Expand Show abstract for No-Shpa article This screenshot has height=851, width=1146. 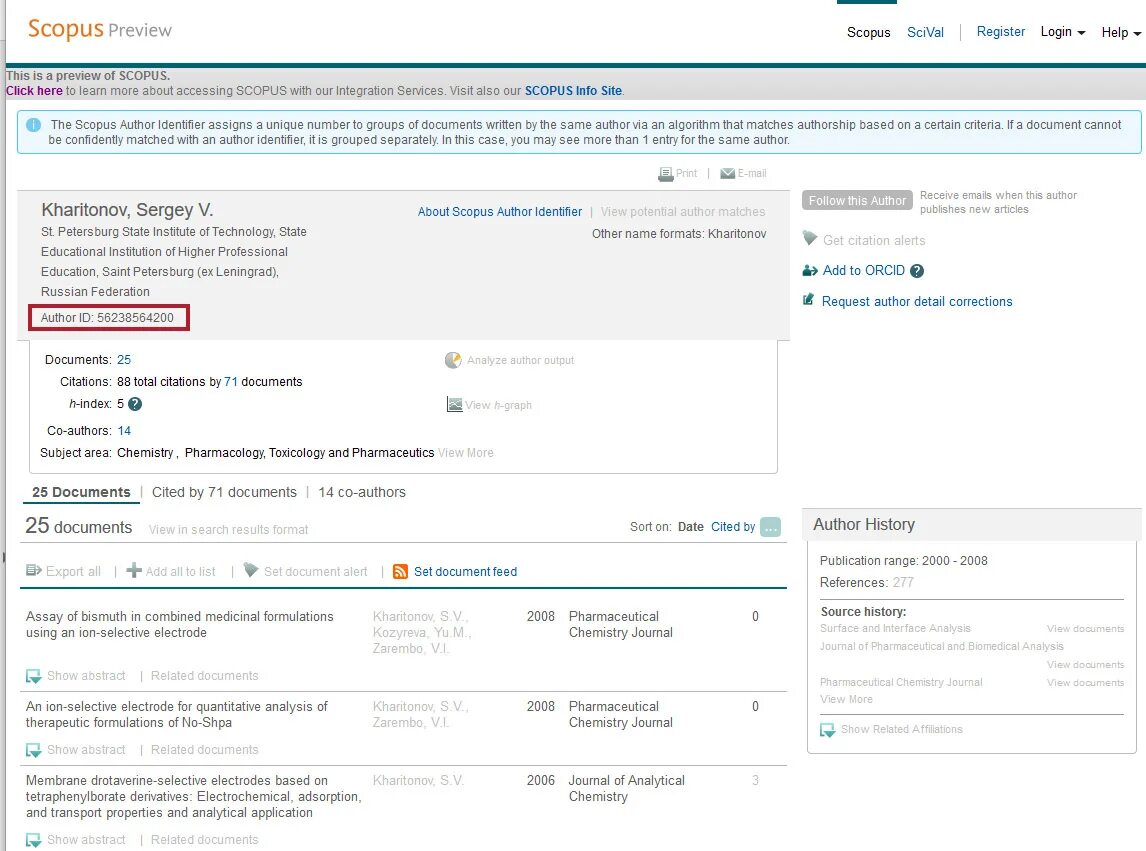86,749
